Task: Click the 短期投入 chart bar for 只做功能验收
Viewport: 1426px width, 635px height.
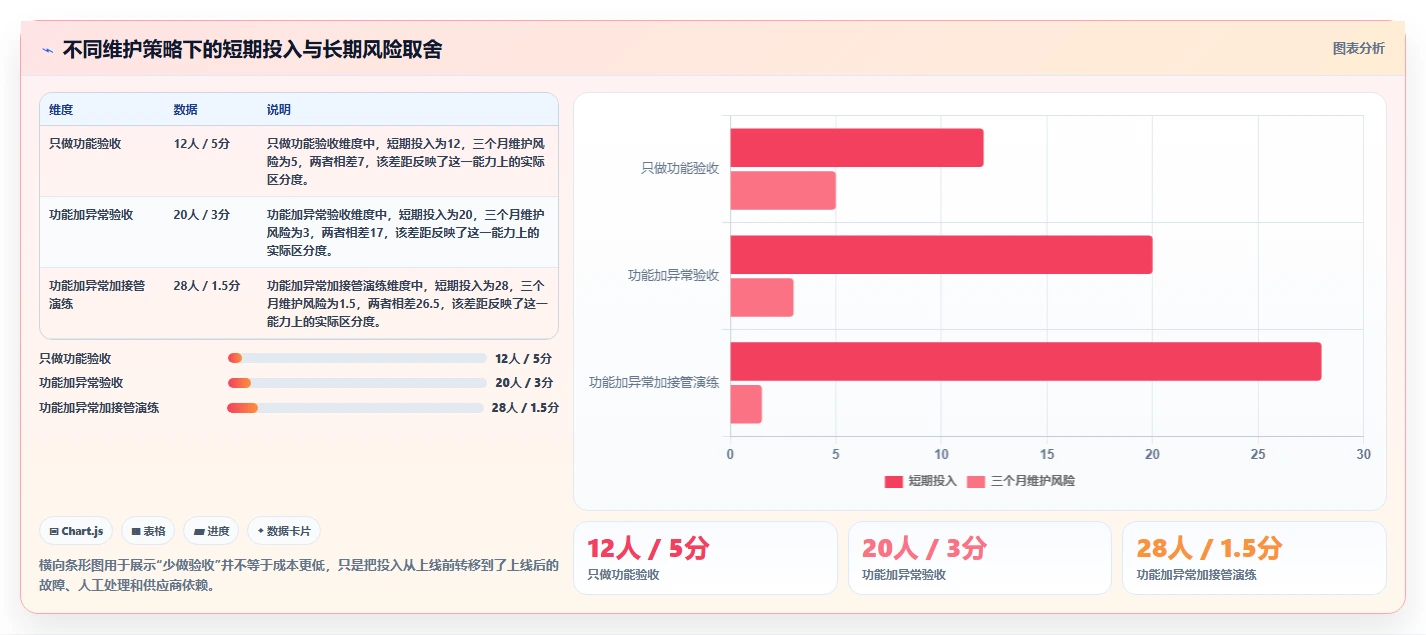Action: click(857, 147)
